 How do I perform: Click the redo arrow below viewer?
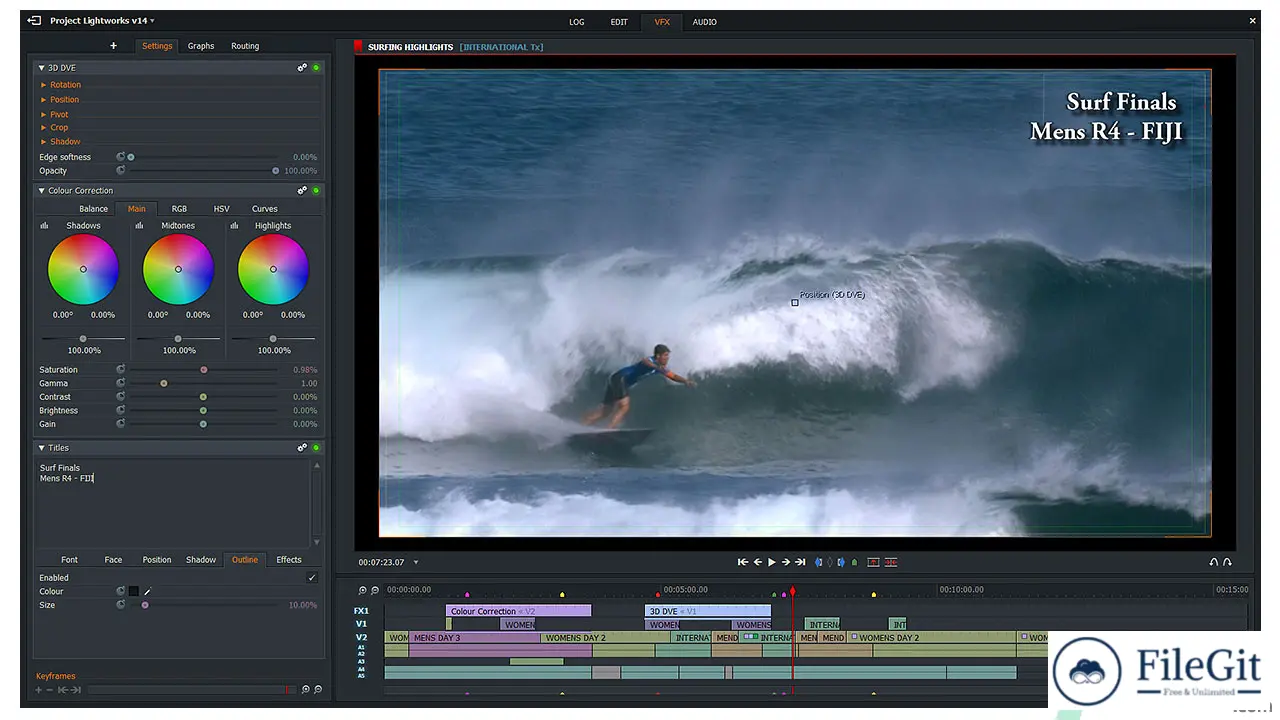click(1227, 562)
